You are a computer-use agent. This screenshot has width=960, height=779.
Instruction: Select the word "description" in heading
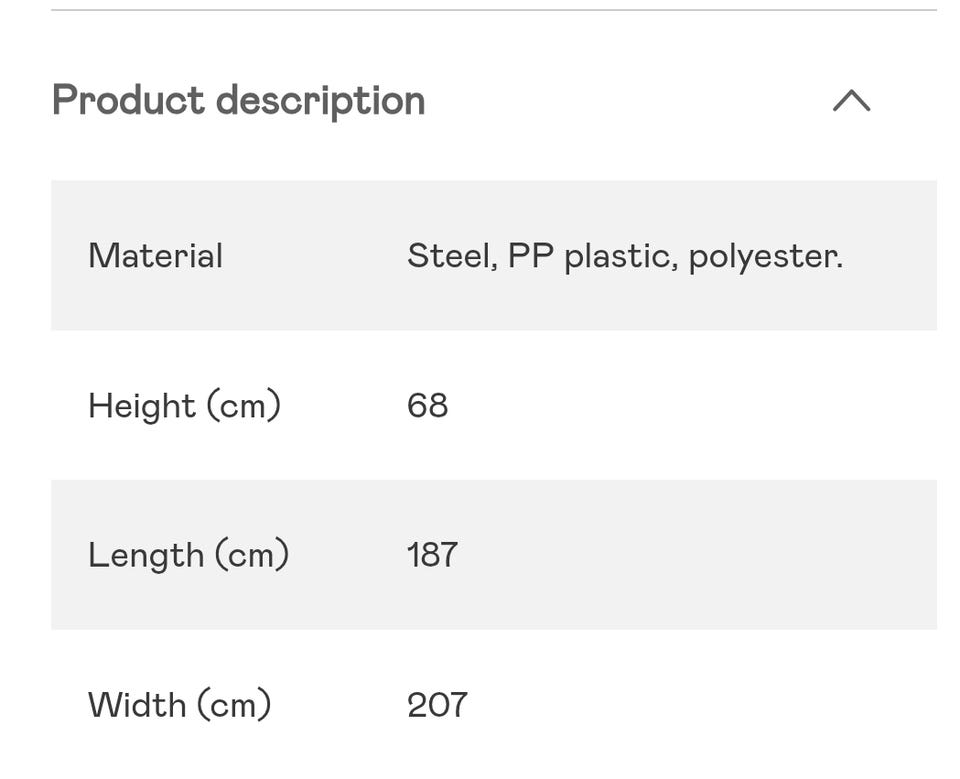(320, 101)
